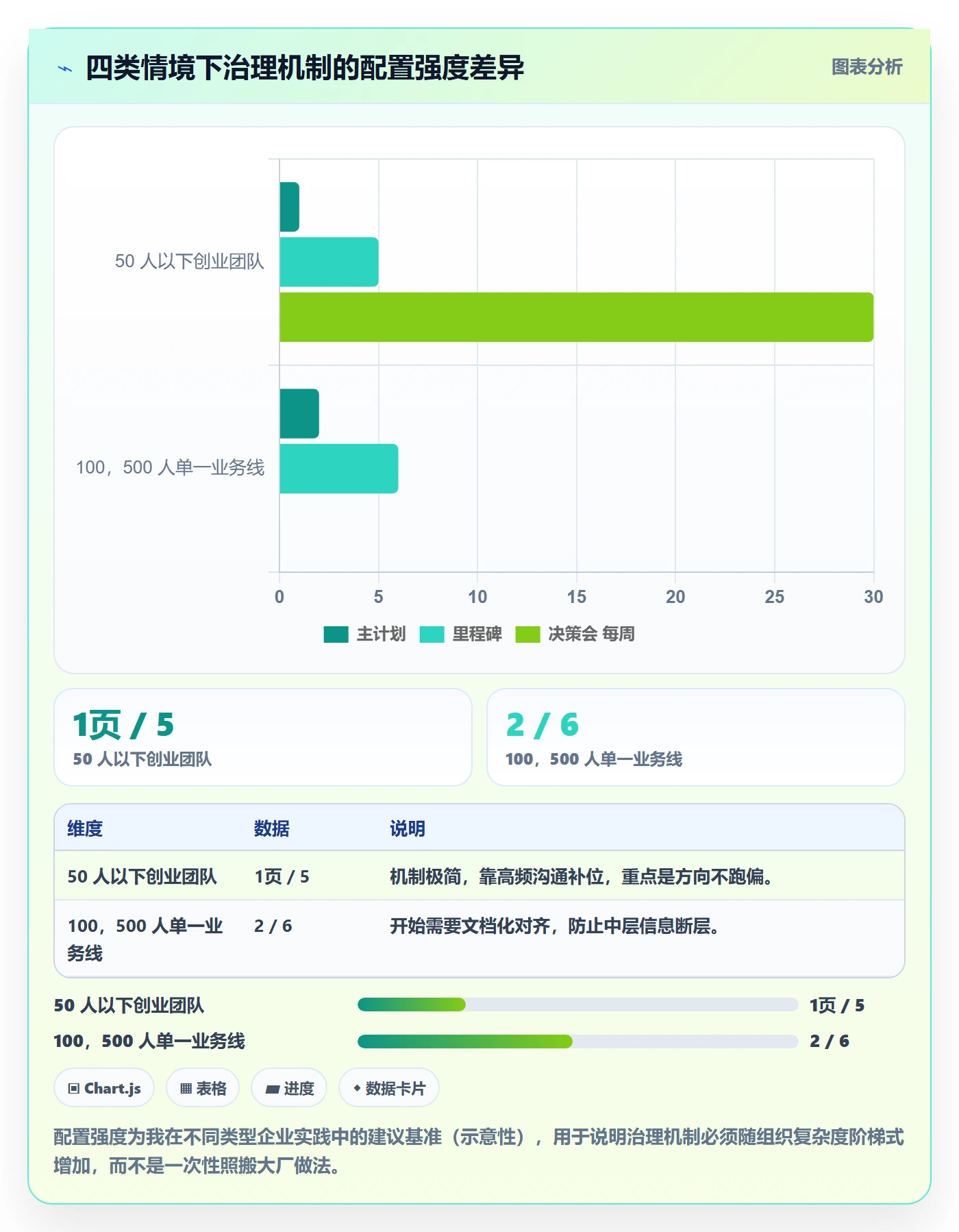
Task: Click the lightning bolt icon beside the title
Action: click(x=65, y=69)
